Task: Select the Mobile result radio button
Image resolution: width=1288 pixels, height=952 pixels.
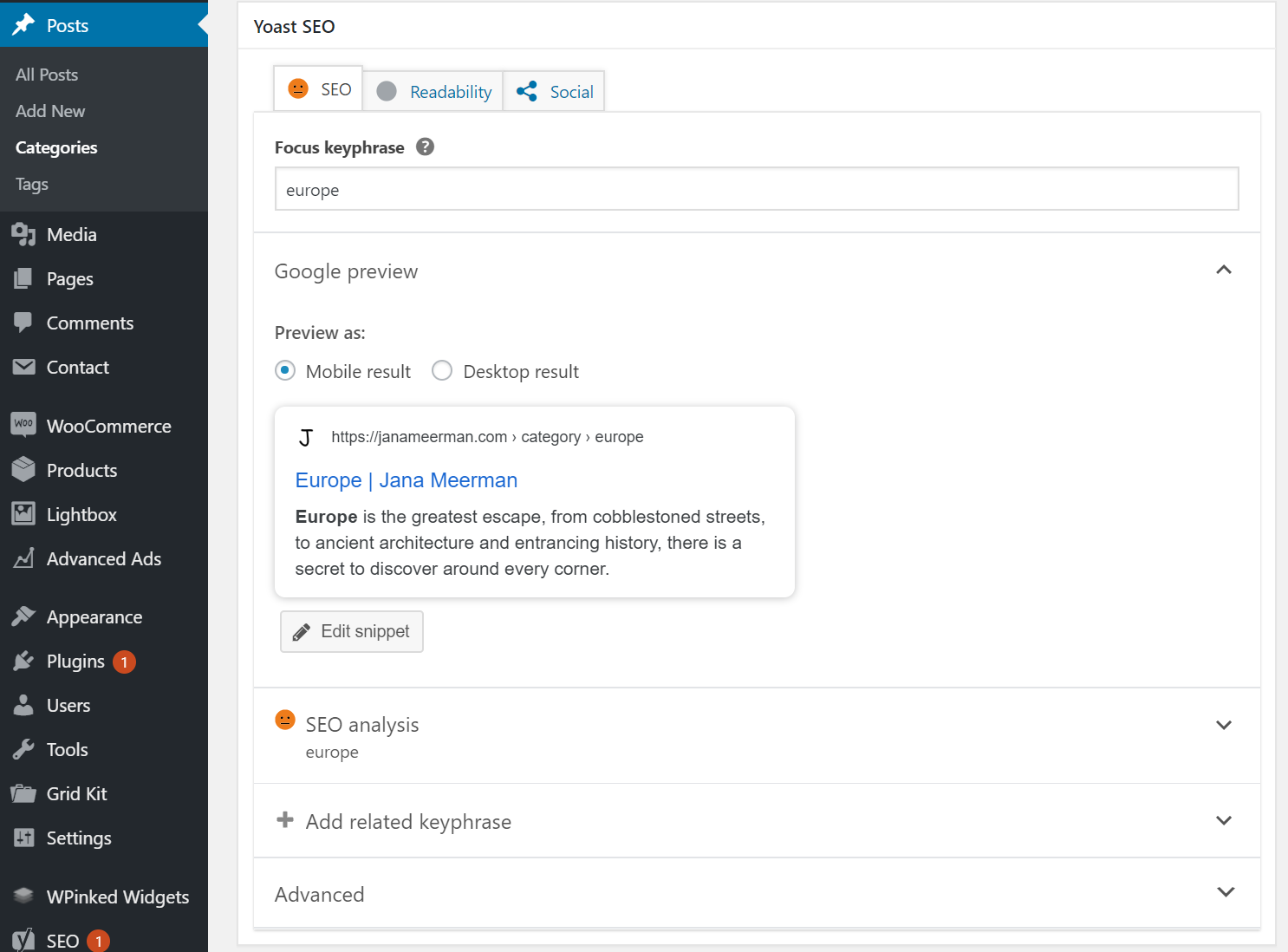Action: (x=285, y=370)
